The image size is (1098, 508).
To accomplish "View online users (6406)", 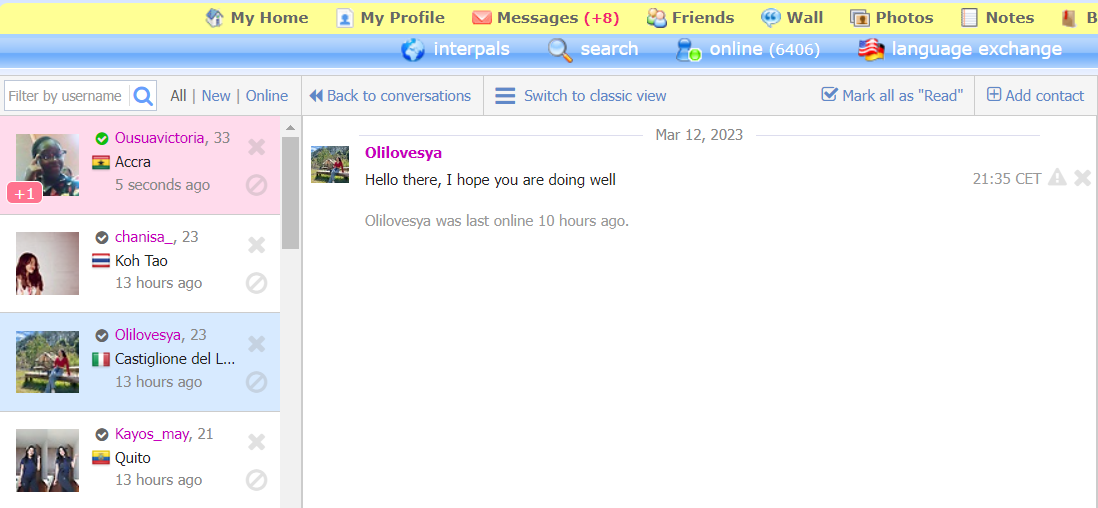I will click(x=765, y=49).
